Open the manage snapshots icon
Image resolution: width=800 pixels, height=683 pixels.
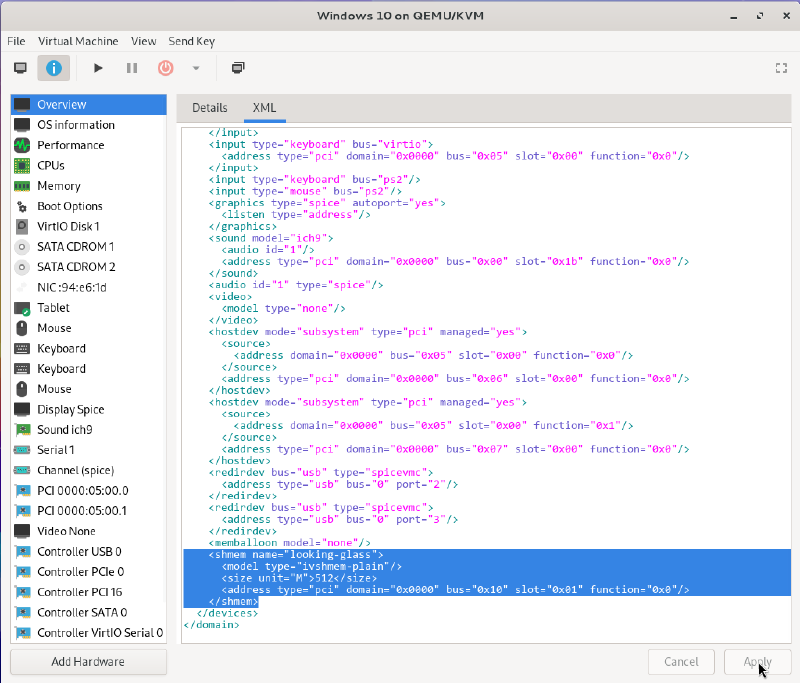[x=238, y=68]
